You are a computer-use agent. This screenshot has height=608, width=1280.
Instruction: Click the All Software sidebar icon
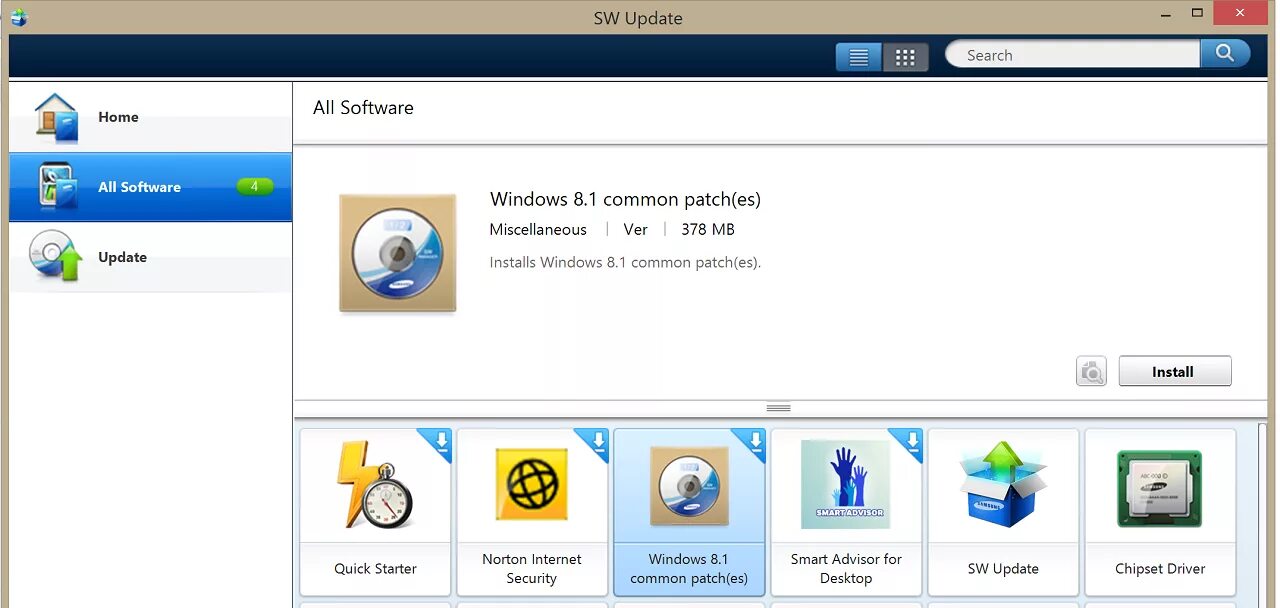(58, 187)
